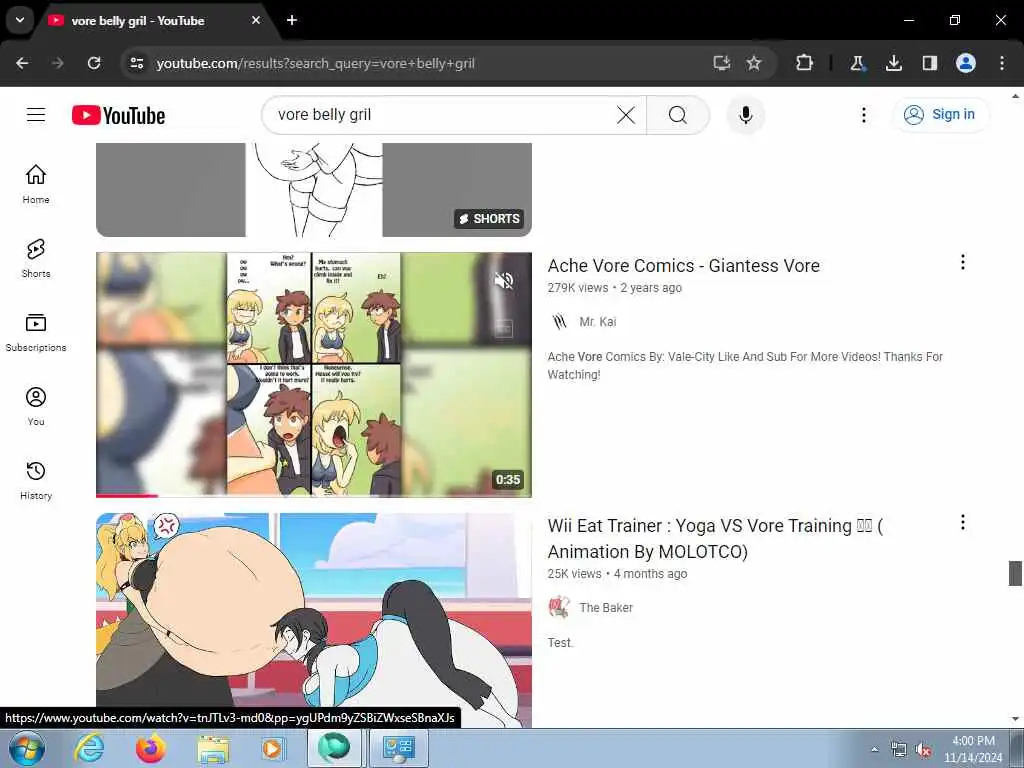Show hidden system tray icons
1024x768 pixels.
click(x=874, y=749)
